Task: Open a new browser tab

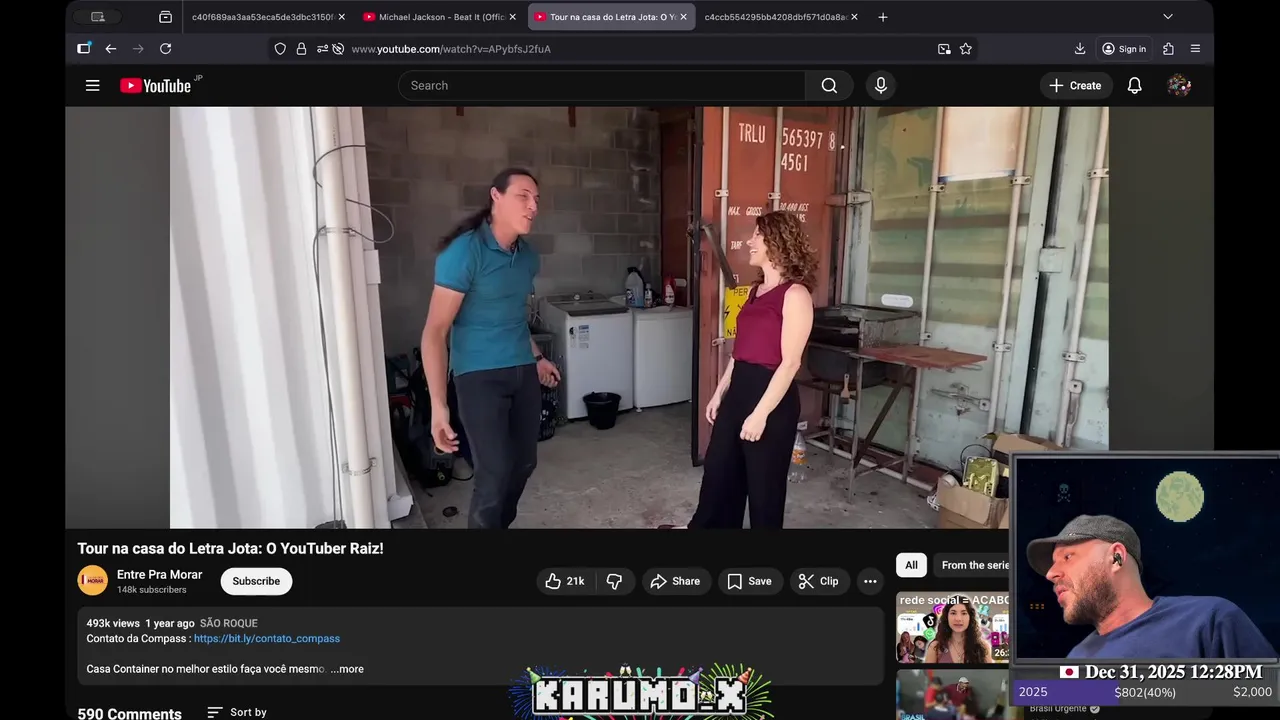Action: coord(882,17)
